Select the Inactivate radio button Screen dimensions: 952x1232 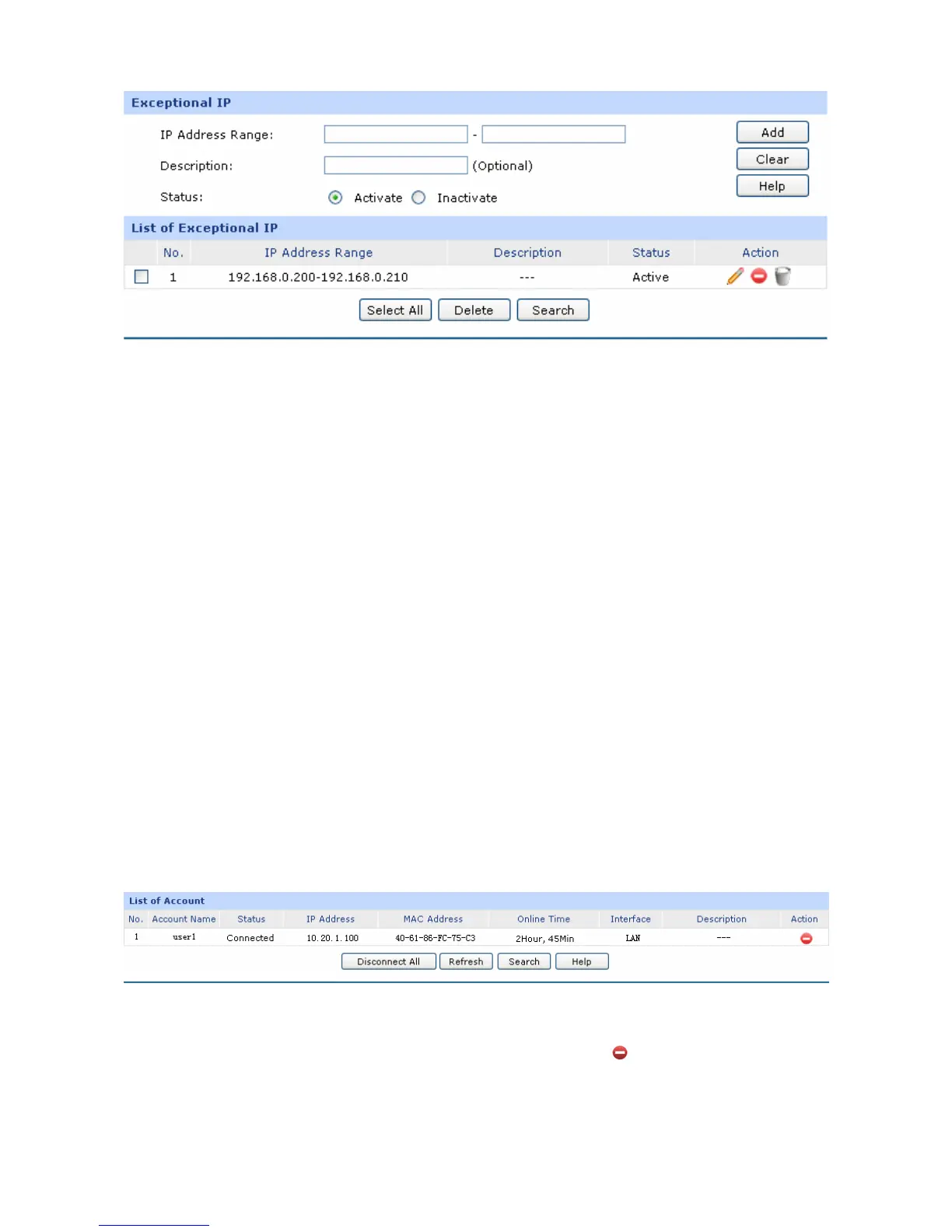(x=418, y=198)
